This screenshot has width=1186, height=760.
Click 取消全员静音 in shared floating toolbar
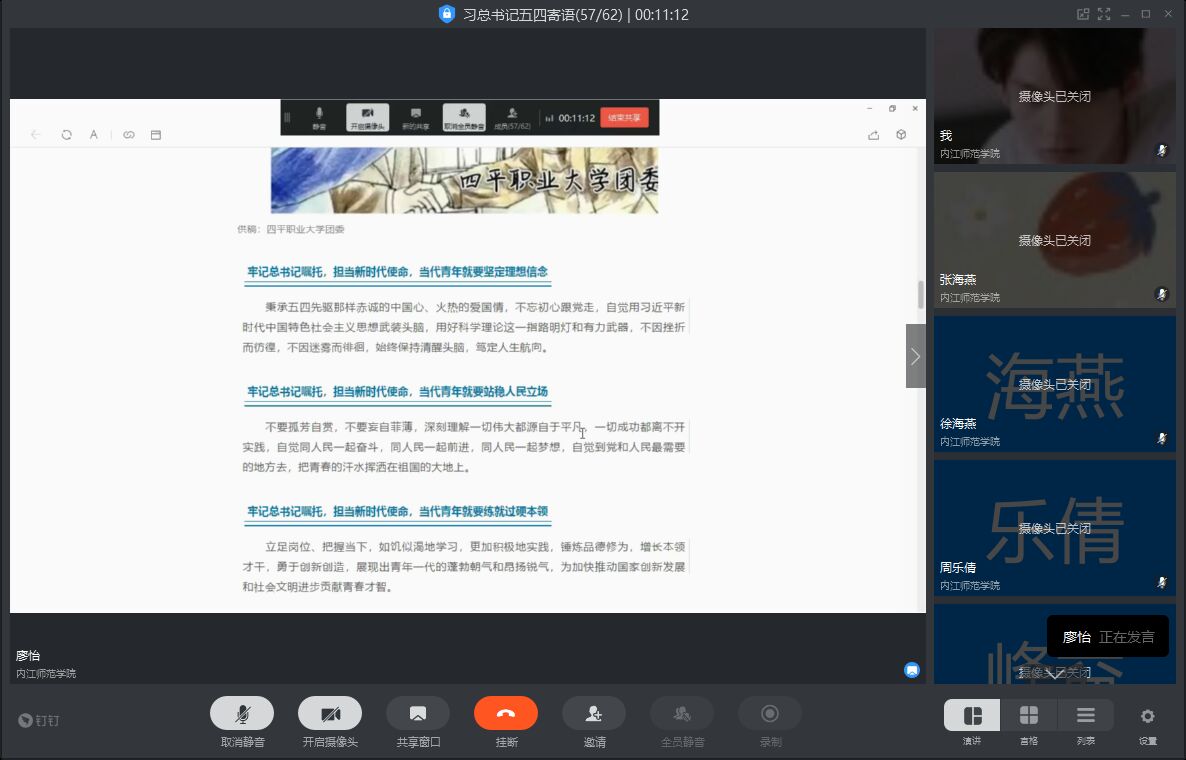[x=464, y=118]
